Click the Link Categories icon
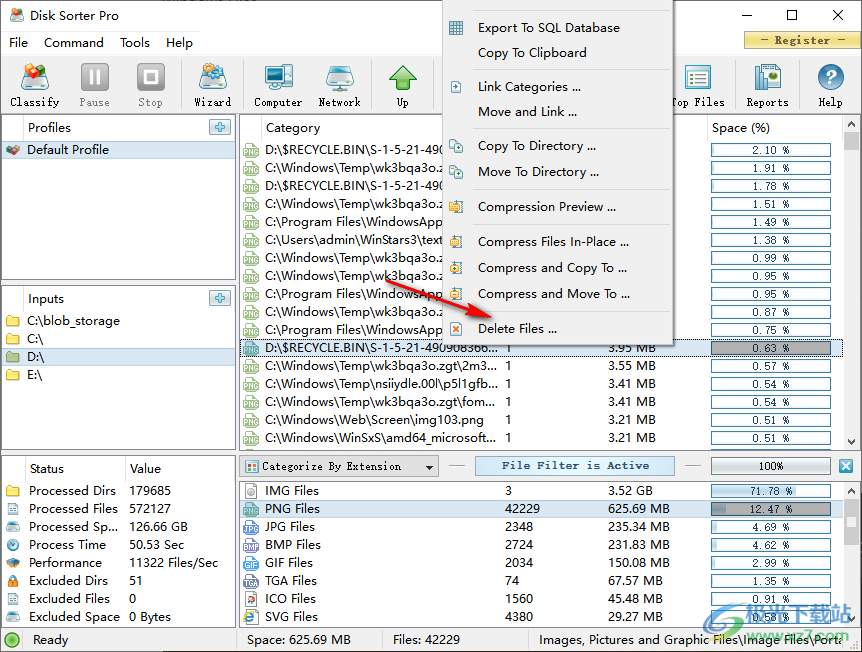The width and height of the screenshot is (862, 652). 456,87
